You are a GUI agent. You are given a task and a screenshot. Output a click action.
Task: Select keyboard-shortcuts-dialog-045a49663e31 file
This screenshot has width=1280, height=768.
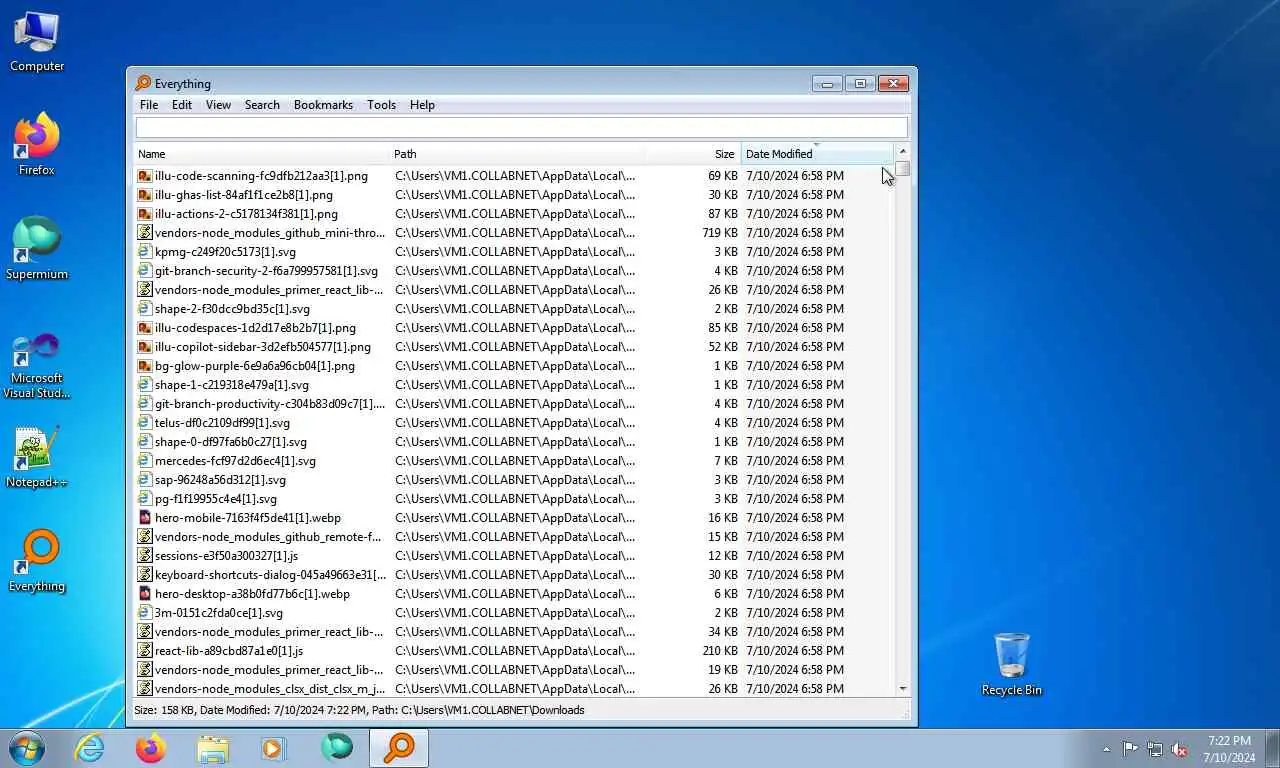tap(270, 575)
